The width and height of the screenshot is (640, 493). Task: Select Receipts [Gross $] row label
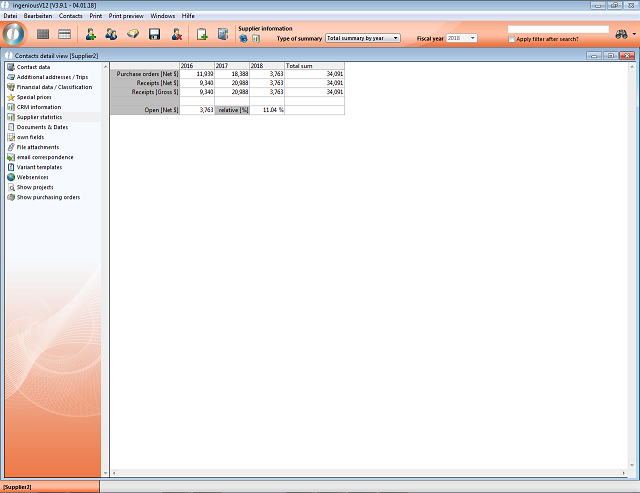point(145,92)
